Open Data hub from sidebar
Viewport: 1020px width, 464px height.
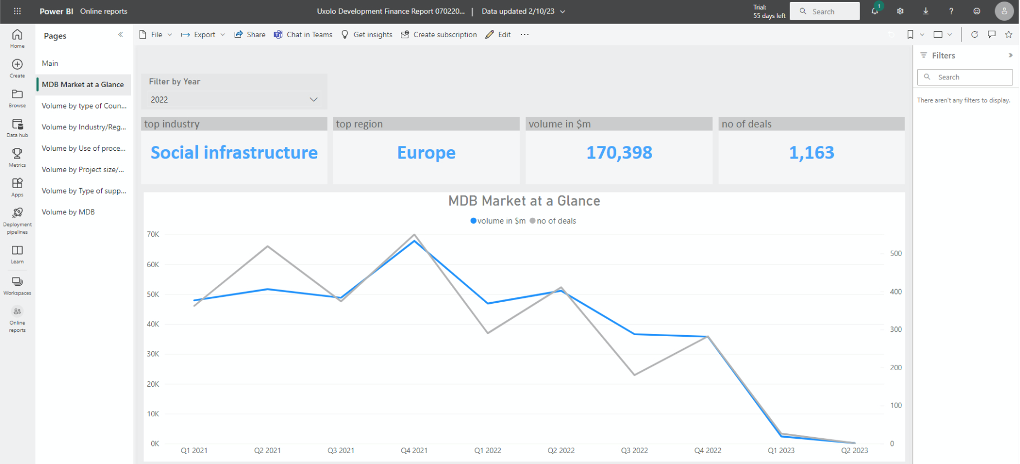18,128
